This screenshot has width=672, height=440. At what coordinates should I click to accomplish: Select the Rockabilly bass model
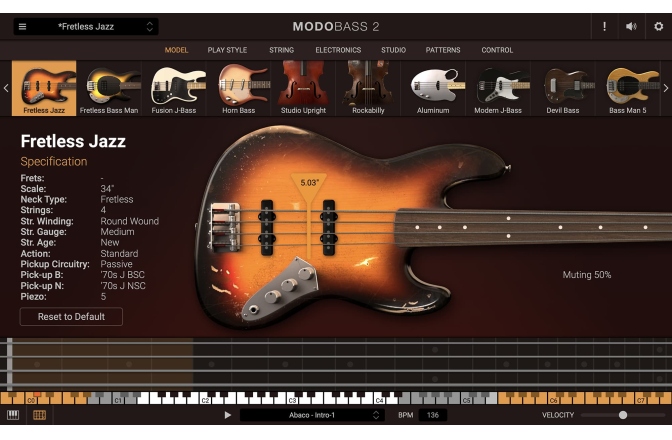click(x=368, y=88)
